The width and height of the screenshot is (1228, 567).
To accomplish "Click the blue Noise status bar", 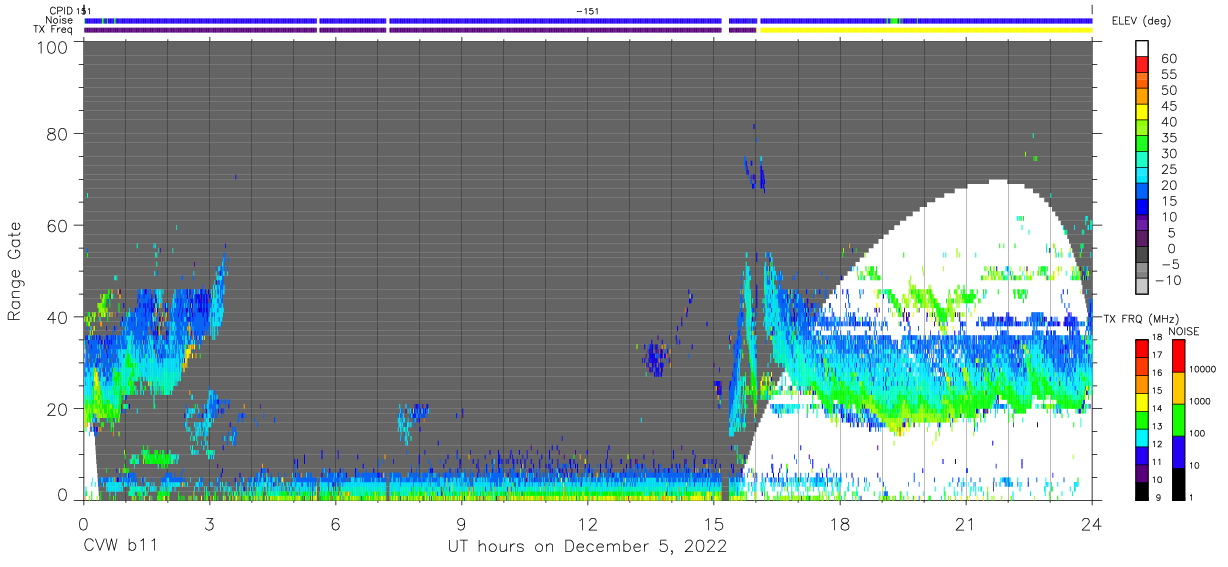I will coord(588,20).
